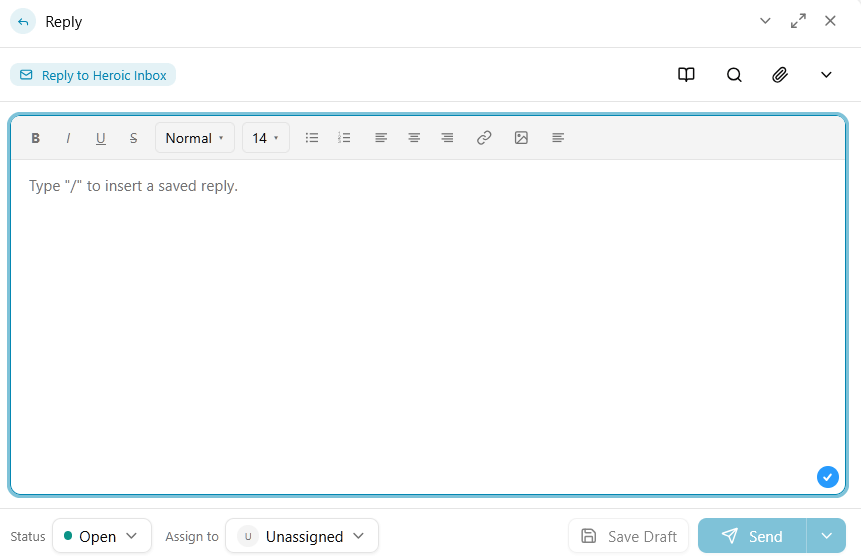The image size is (861, 560).
Task: Open the Normal paragraph style dropdown
Action: click(195, 138)
